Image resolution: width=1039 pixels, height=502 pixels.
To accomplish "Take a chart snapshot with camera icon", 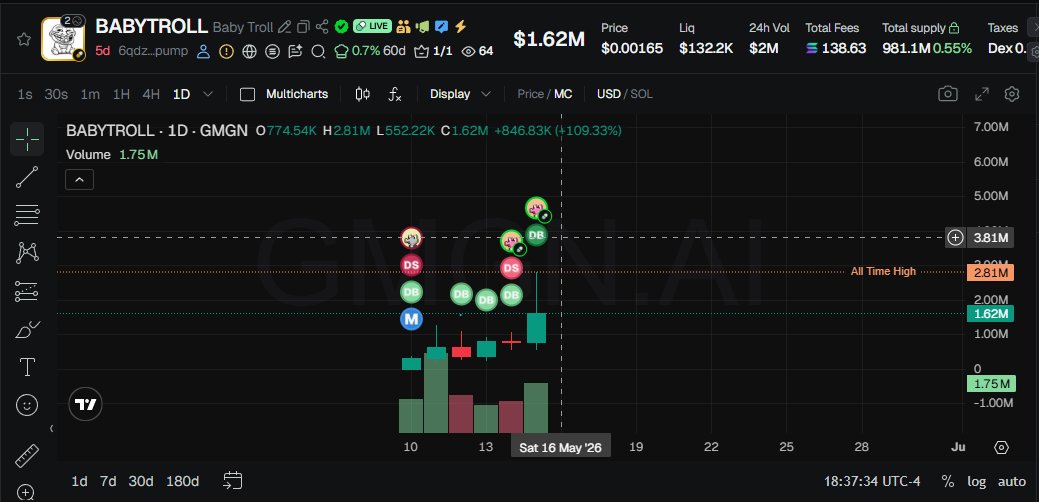I will (x=948, y=94).
